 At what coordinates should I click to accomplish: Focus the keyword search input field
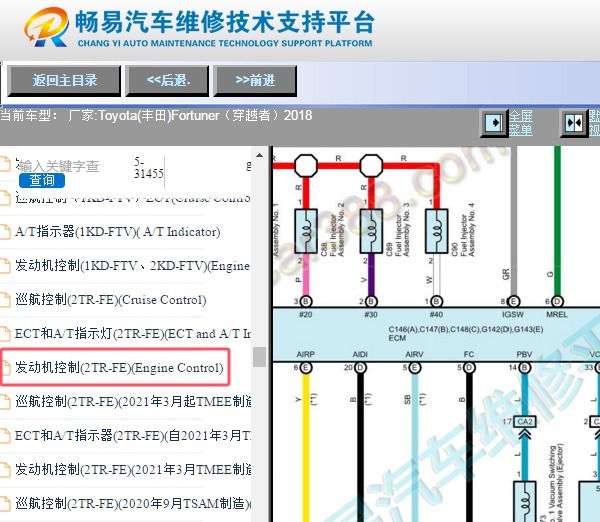(x=59, y=166)
